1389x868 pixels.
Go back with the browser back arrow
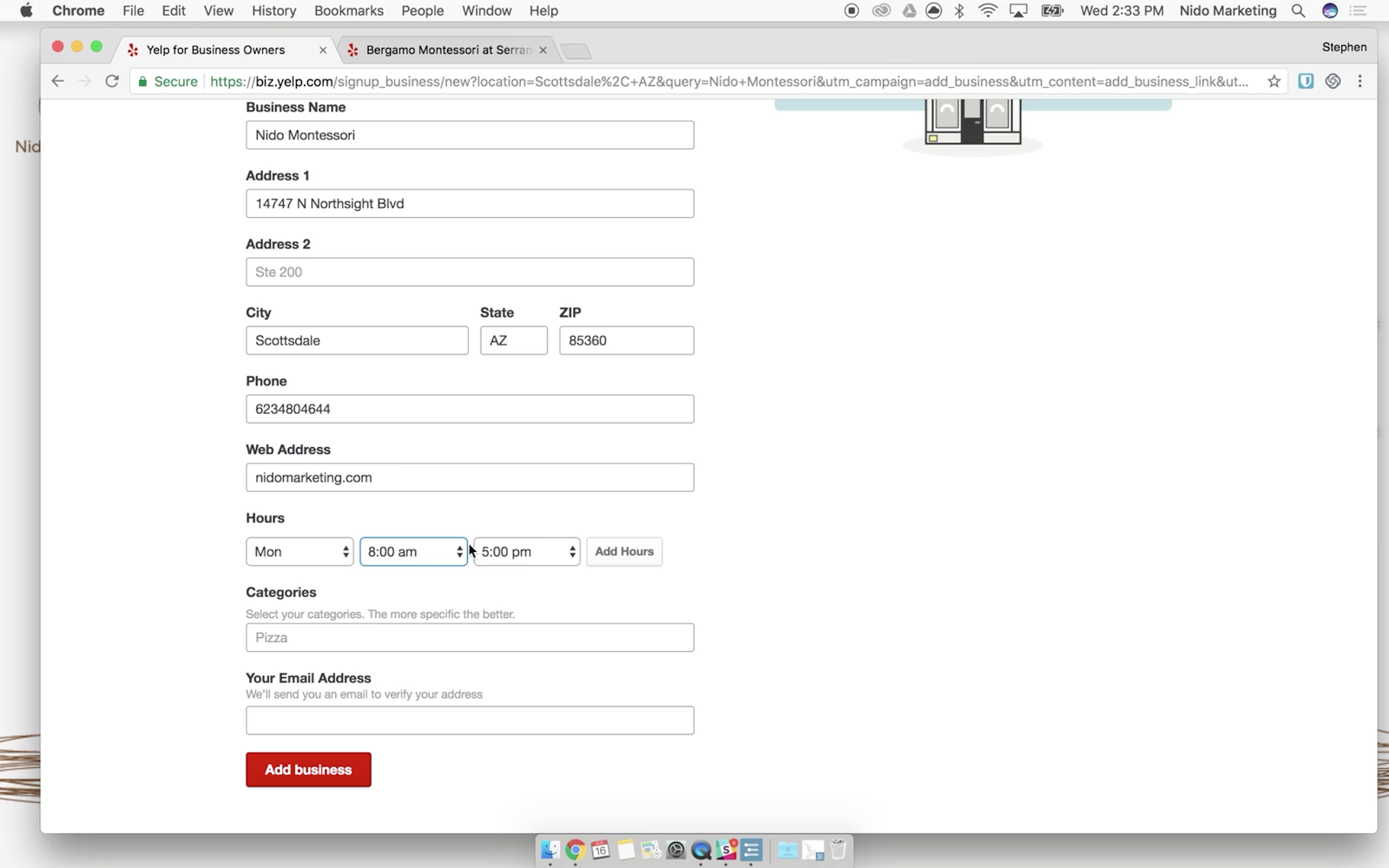(x=58, y=82)
